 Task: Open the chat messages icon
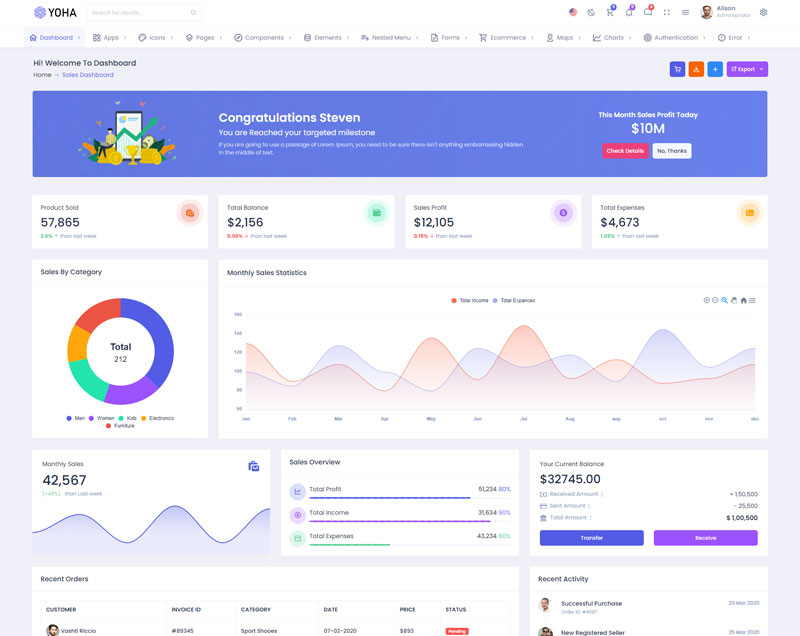click(648, 12)
